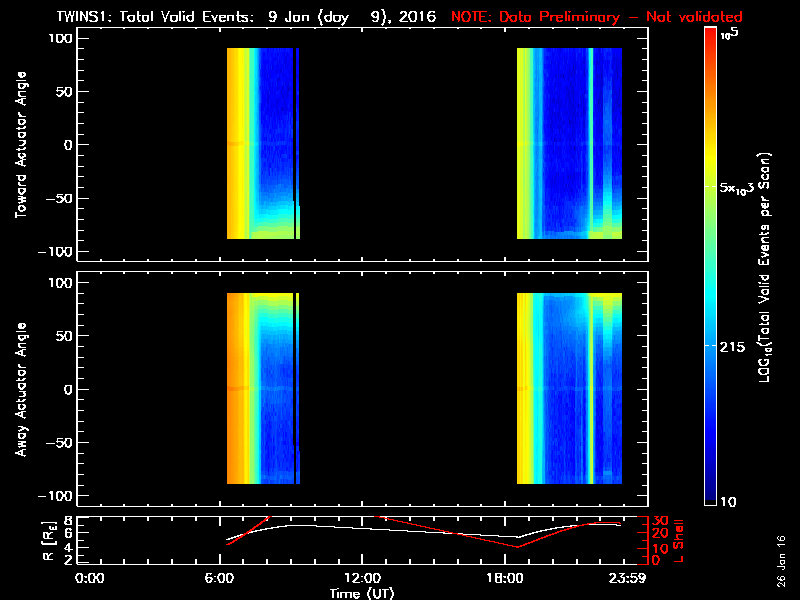This screenshot has height=600, width=800.
Task: Click the 0:00 time tick label
Action: point(90,578)
